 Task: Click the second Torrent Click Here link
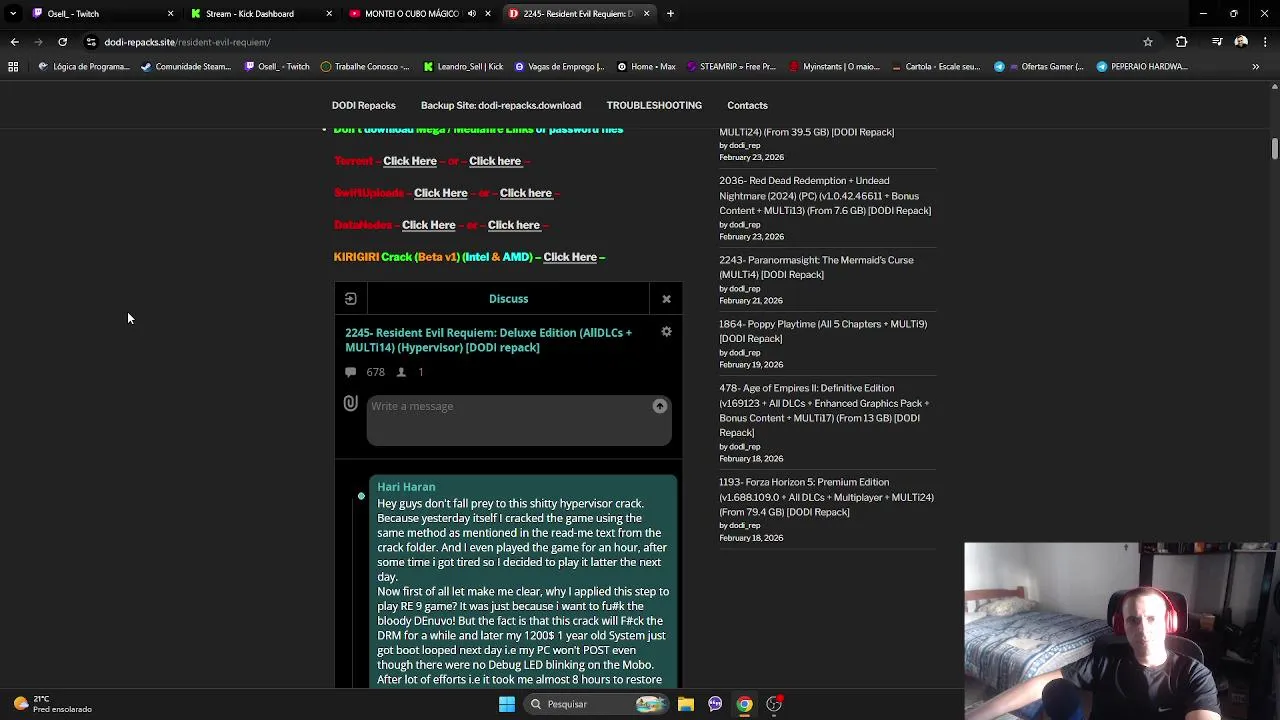tap(495, 161)
